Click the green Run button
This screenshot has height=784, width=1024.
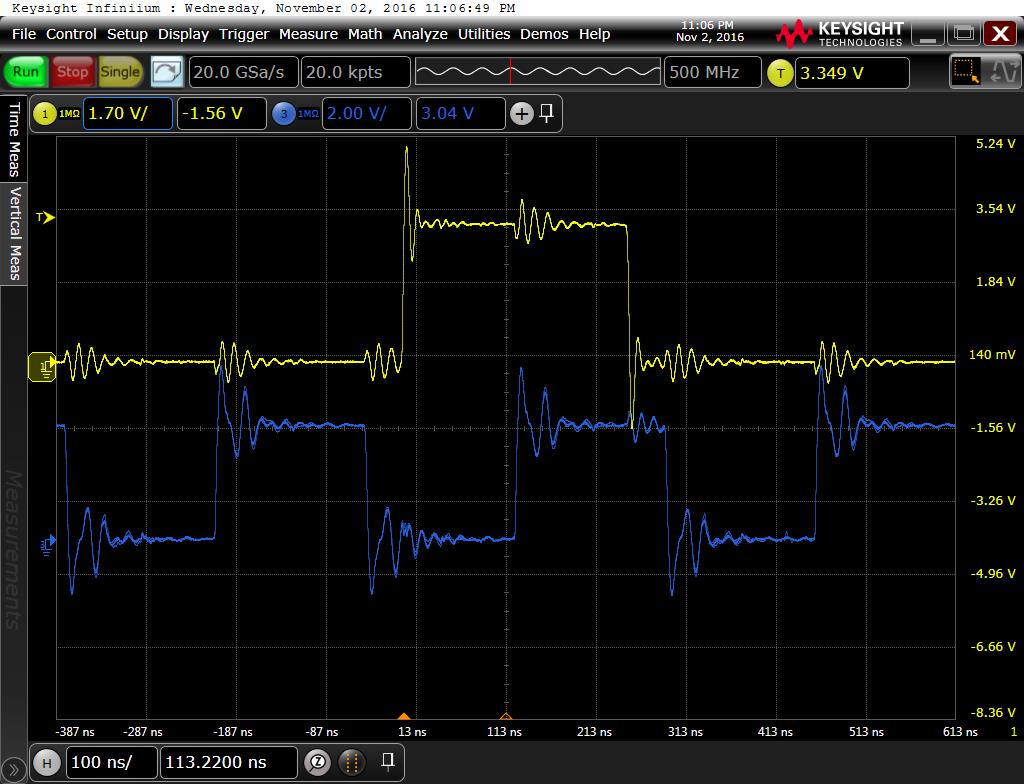(x=26, y=72)
